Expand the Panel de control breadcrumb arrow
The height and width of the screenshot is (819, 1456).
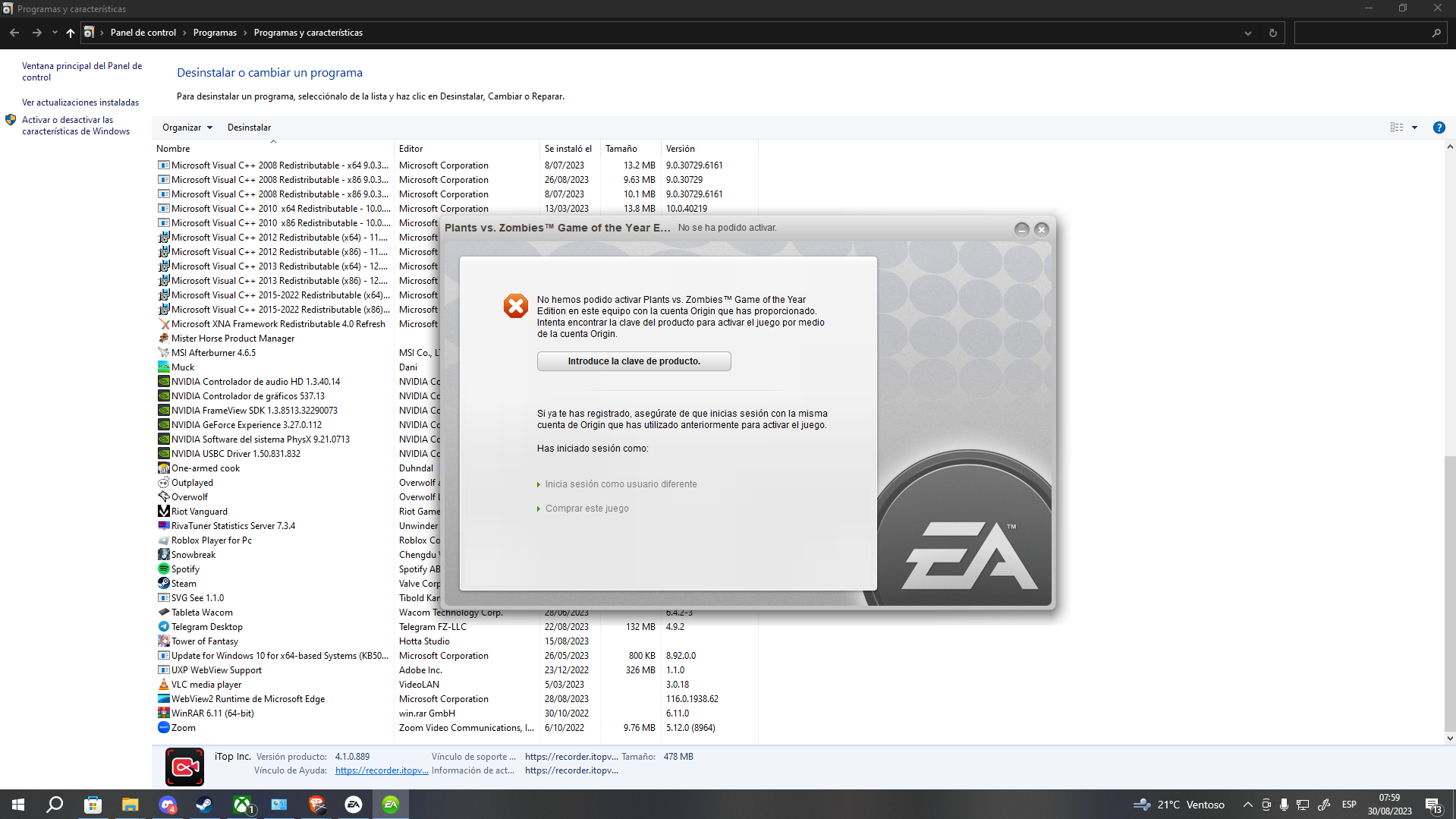tap(184, 33)
